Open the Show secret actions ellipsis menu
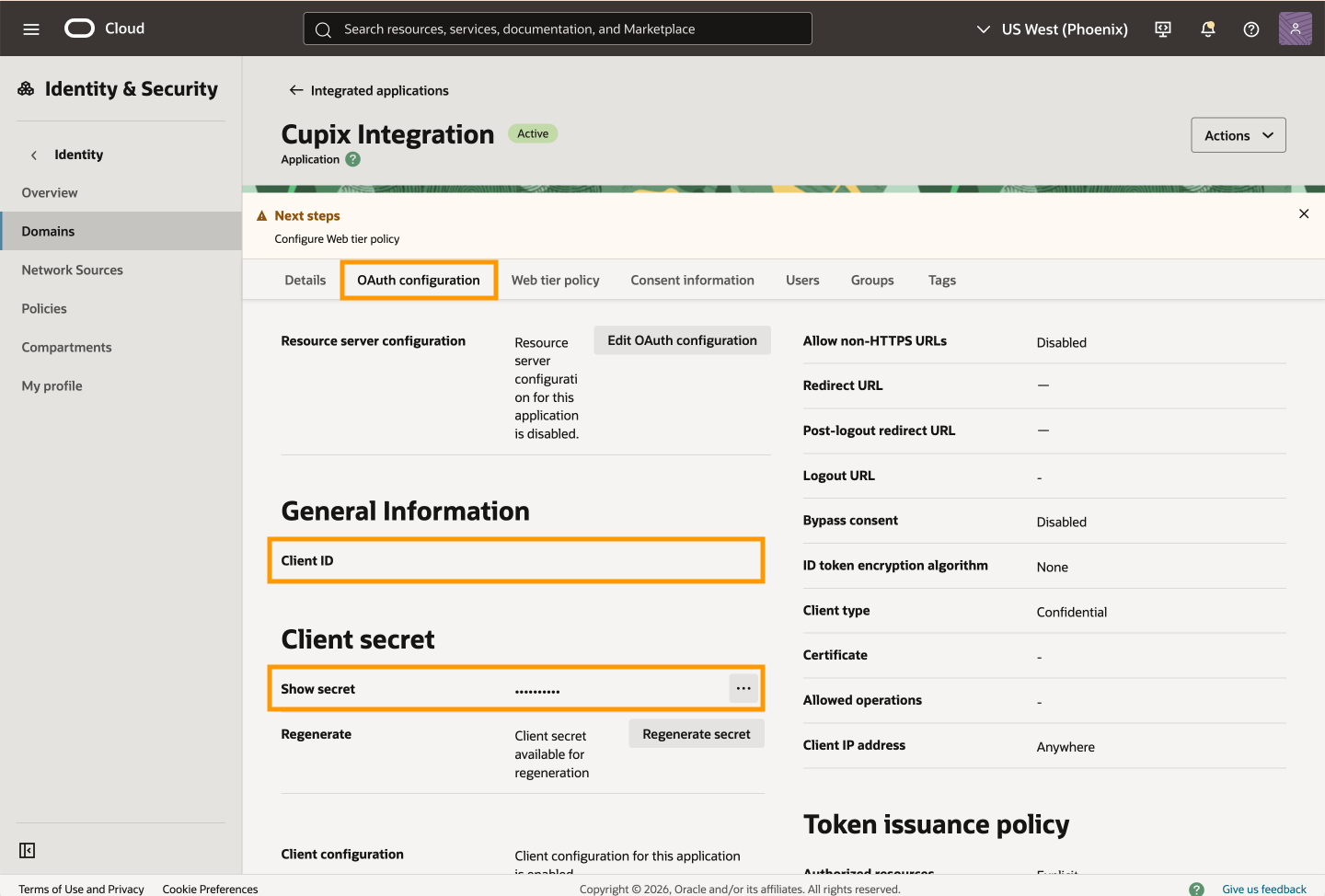Image resolution: width=1325 pixels, height=896 pixels. (743, 688)
